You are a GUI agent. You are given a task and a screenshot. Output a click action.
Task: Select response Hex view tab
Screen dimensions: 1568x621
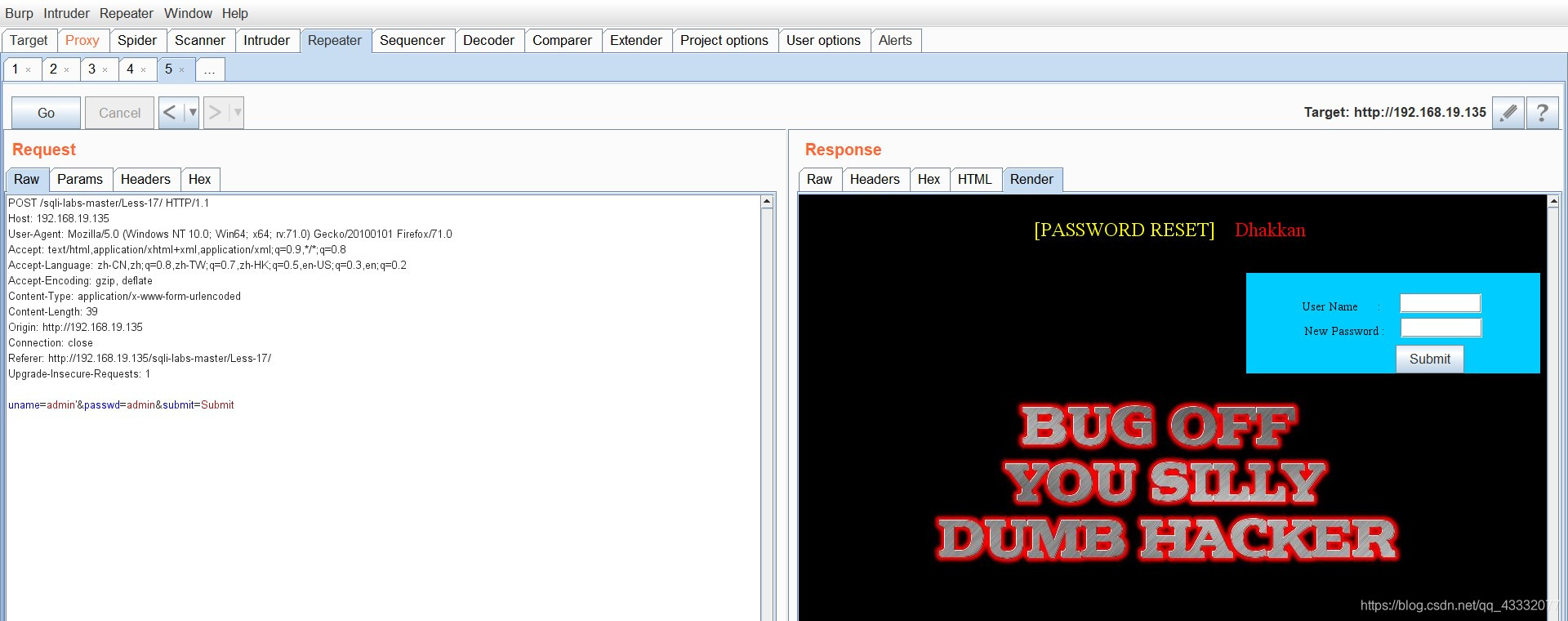pyautogui.click(x=929, y=180)
